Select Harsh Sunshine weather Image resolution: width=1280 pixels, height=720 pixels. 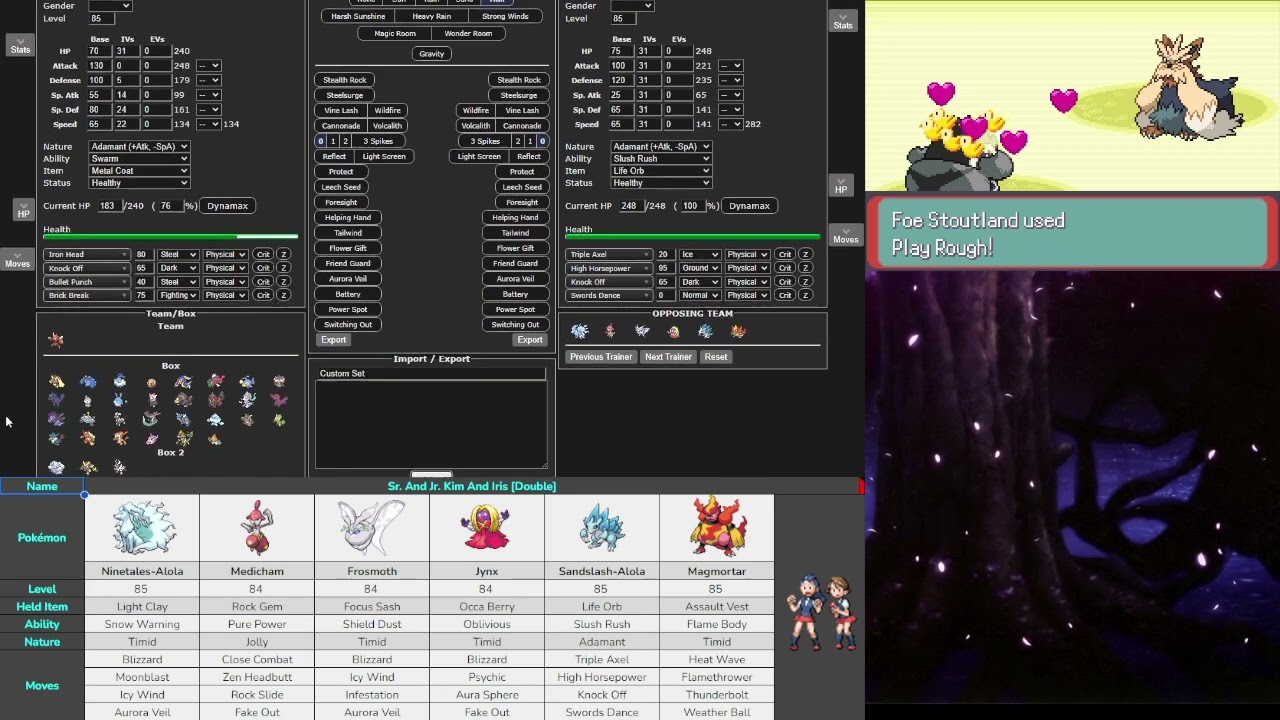(x=358, y=17)
